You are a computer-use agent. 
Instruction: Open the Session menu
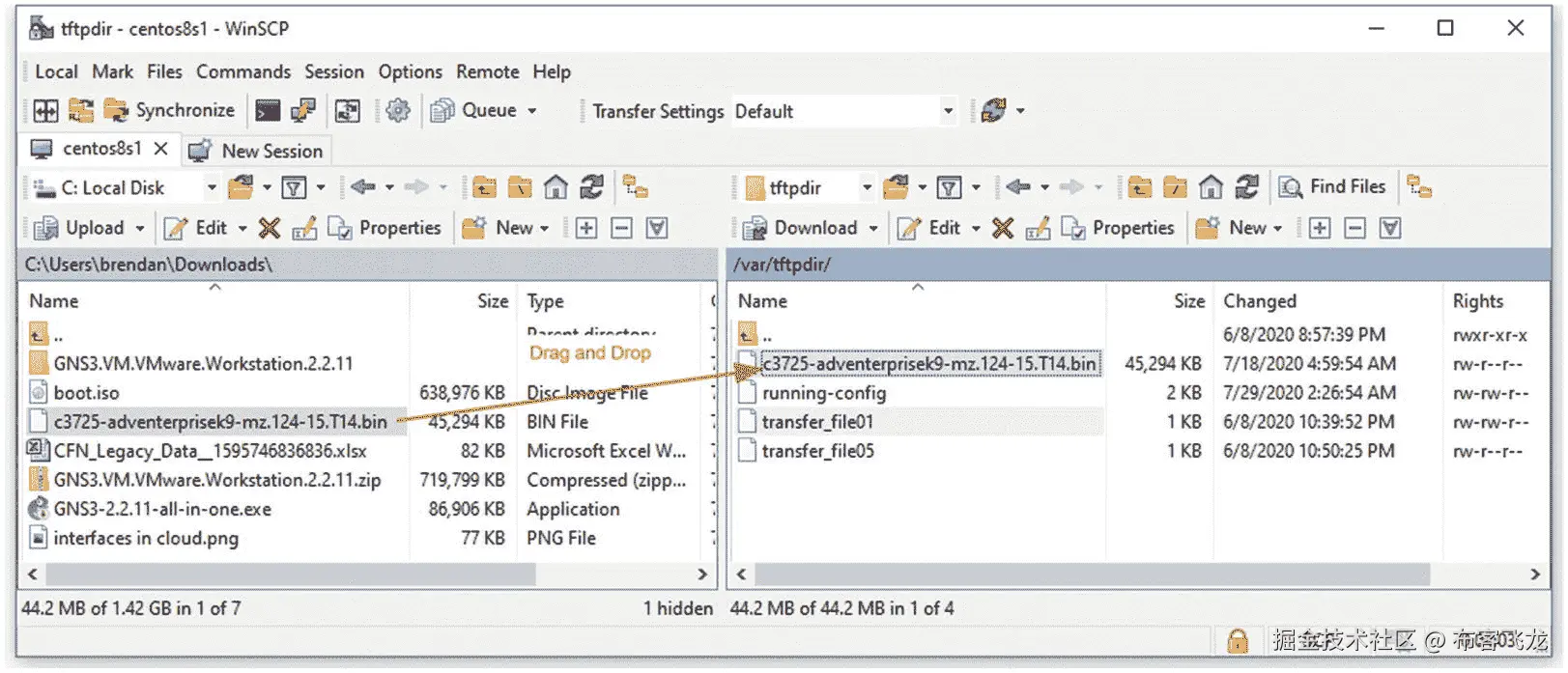click(334, 71)
